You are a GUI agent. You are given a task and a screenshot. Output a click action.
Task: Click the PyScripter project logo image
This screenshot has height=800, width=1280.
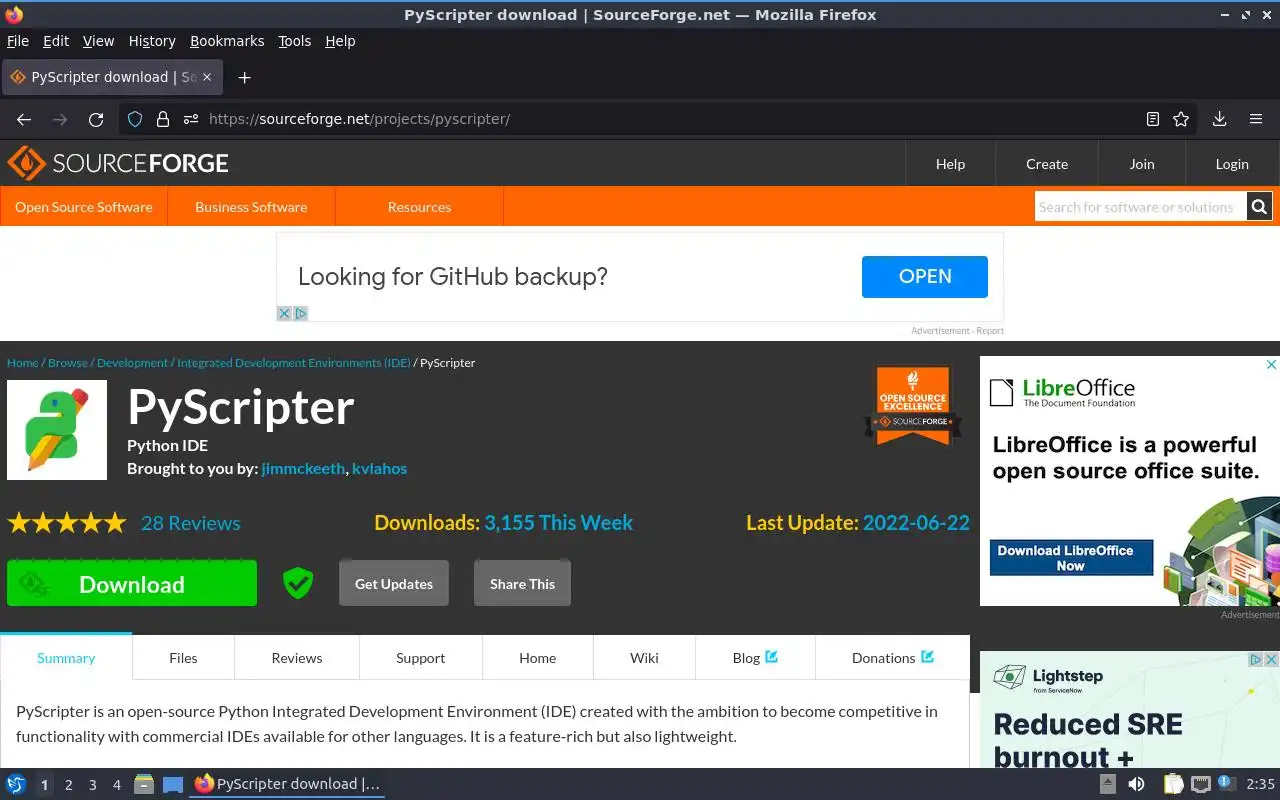(57, 430)
